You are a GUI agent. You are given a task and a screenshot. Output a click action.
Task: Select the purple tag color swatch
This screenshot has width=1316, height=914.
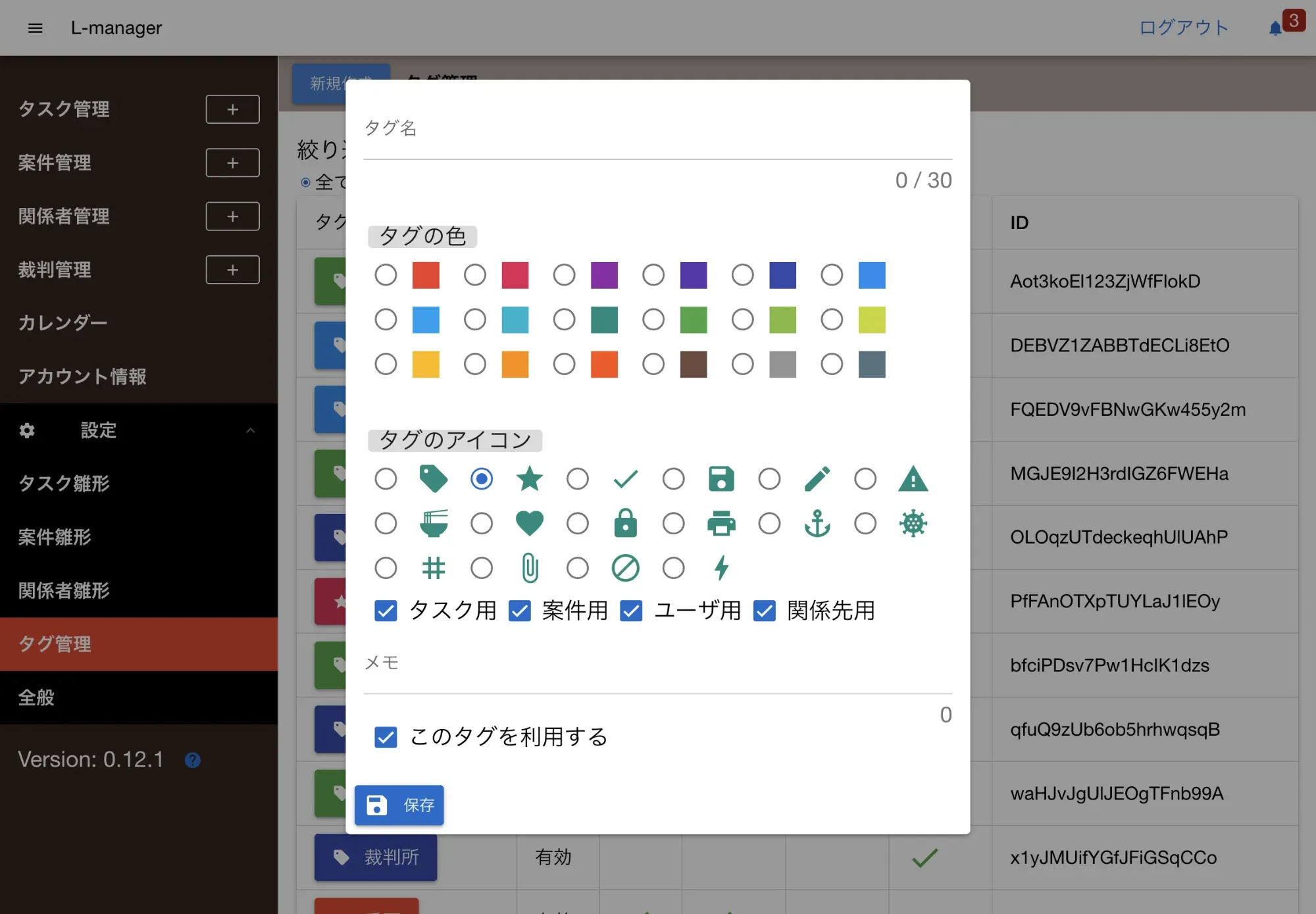pyautogui.click(x=564, y=275)
